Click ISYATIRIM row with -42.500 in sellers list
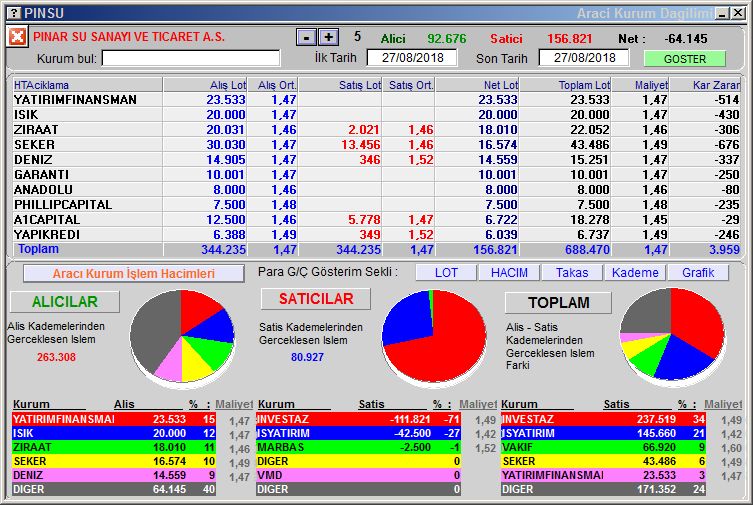Image resolution: width=753 pixels, height=505 pixels. (358, 433)
